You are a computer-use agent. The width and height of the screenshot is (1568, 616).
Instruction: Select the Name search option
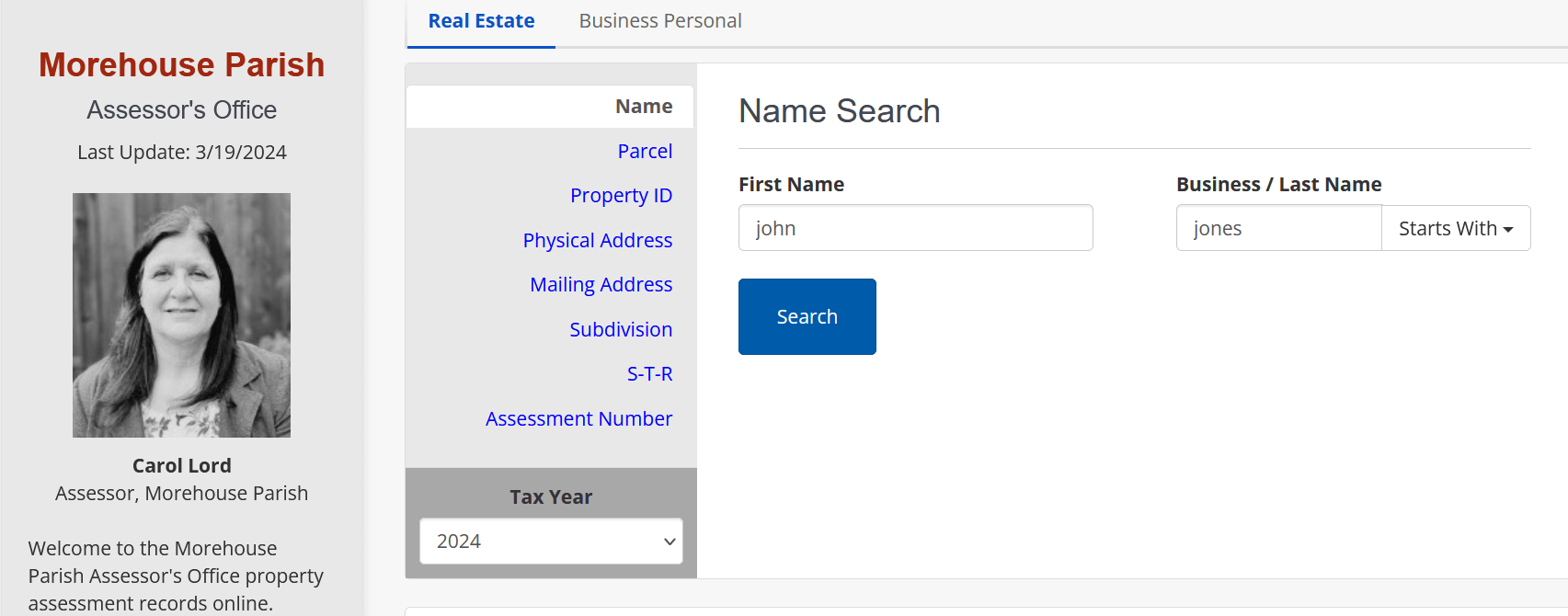643,106
